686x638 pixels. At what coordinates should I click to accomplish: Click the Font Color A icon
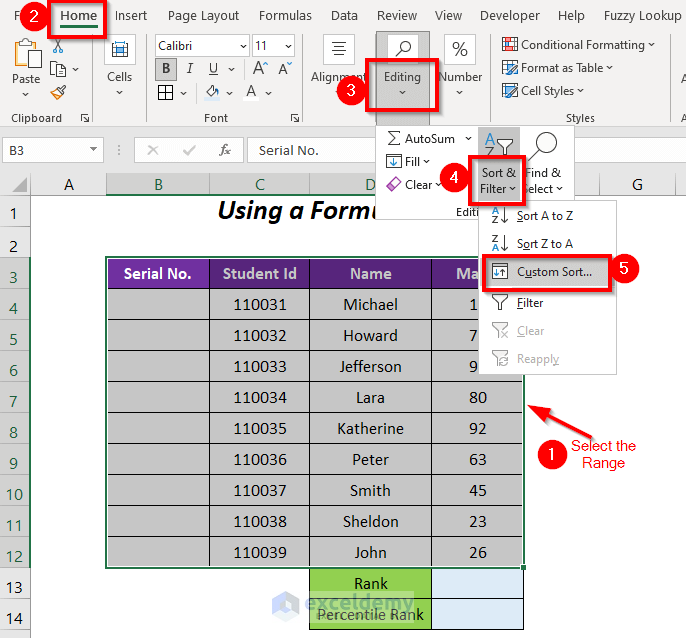coord(251,92)
